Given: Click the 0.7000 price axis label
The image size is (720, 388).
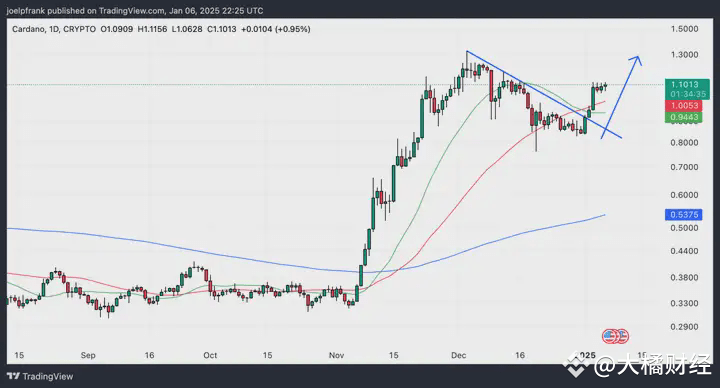Looking at the screenshot, I should point(684,167).
